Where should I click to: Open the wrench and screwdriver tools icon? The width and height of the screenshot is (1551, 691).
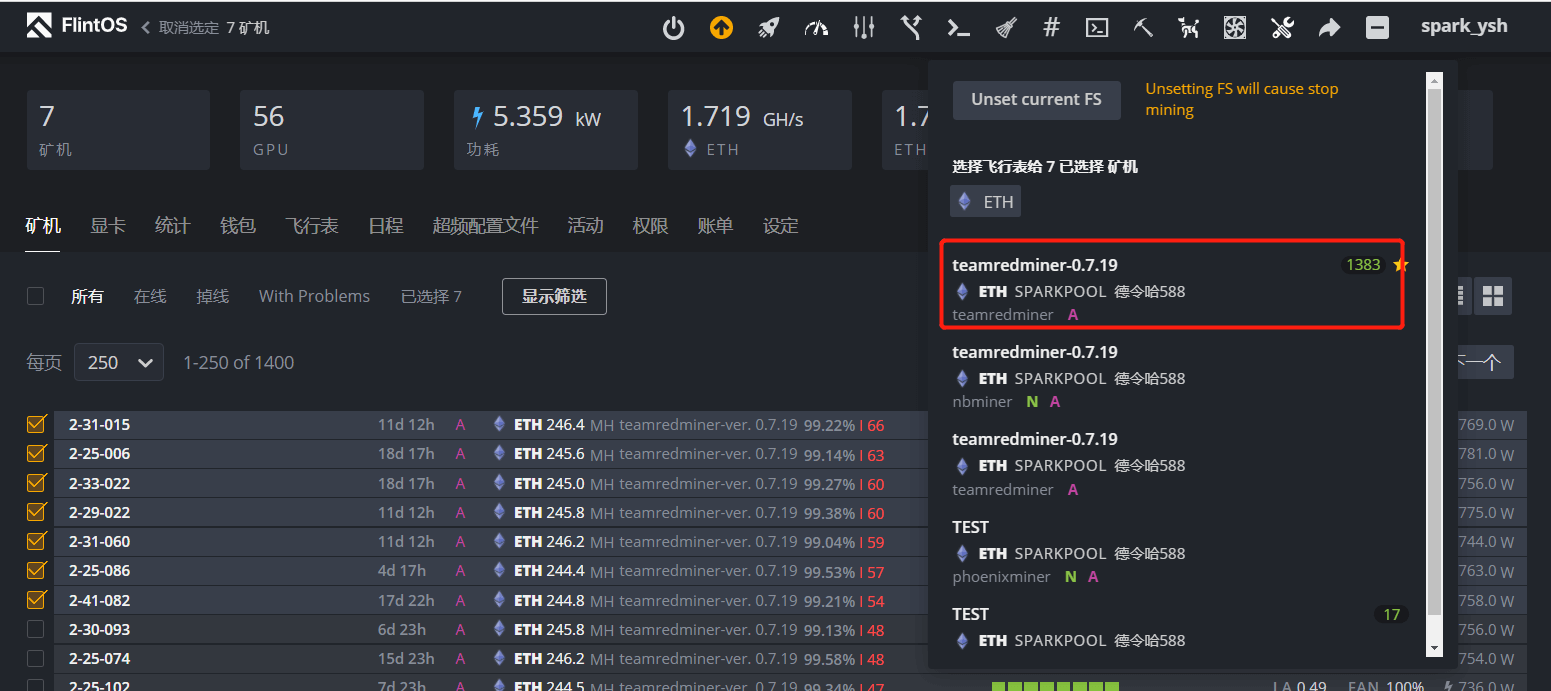click(1282, 28)
